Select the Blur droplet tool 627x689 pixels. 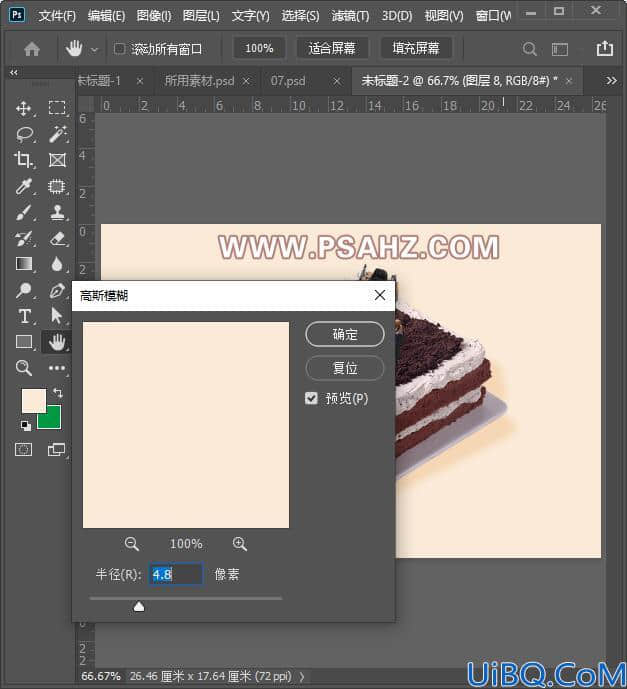tap(57, 264)
